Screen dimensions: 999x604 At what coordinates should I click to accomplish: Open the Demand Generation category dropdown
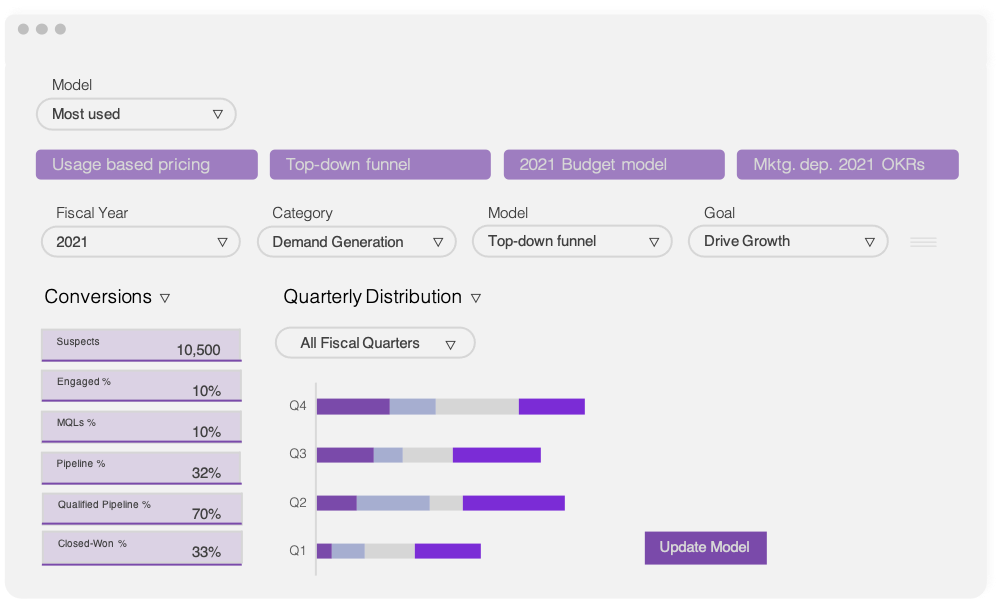click(357, 242)
